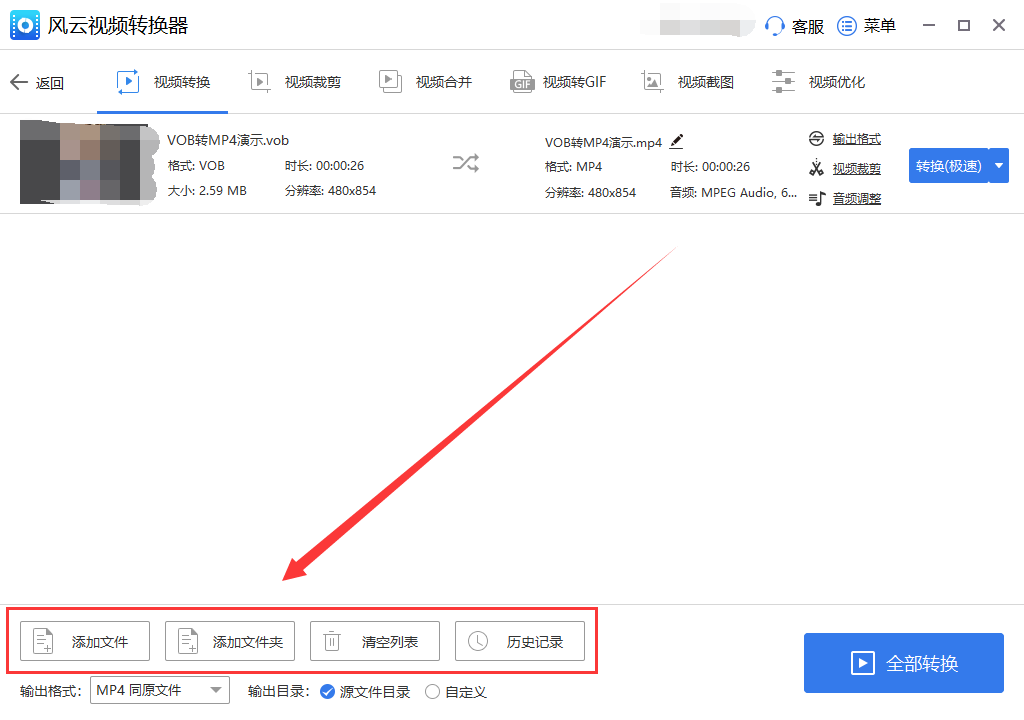The height and width of the screenshot is (720, 1024).
Task: Open 输出格式 output format settings
Action: pos(855,139)
